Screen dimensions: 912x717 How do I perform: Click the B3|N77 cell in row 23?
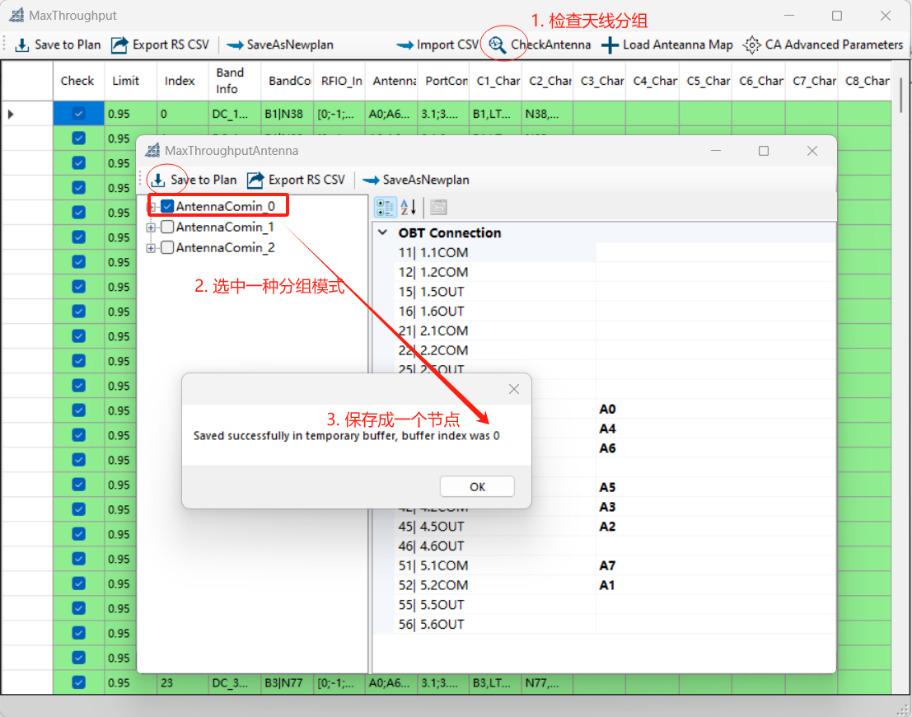click(287, 683)
